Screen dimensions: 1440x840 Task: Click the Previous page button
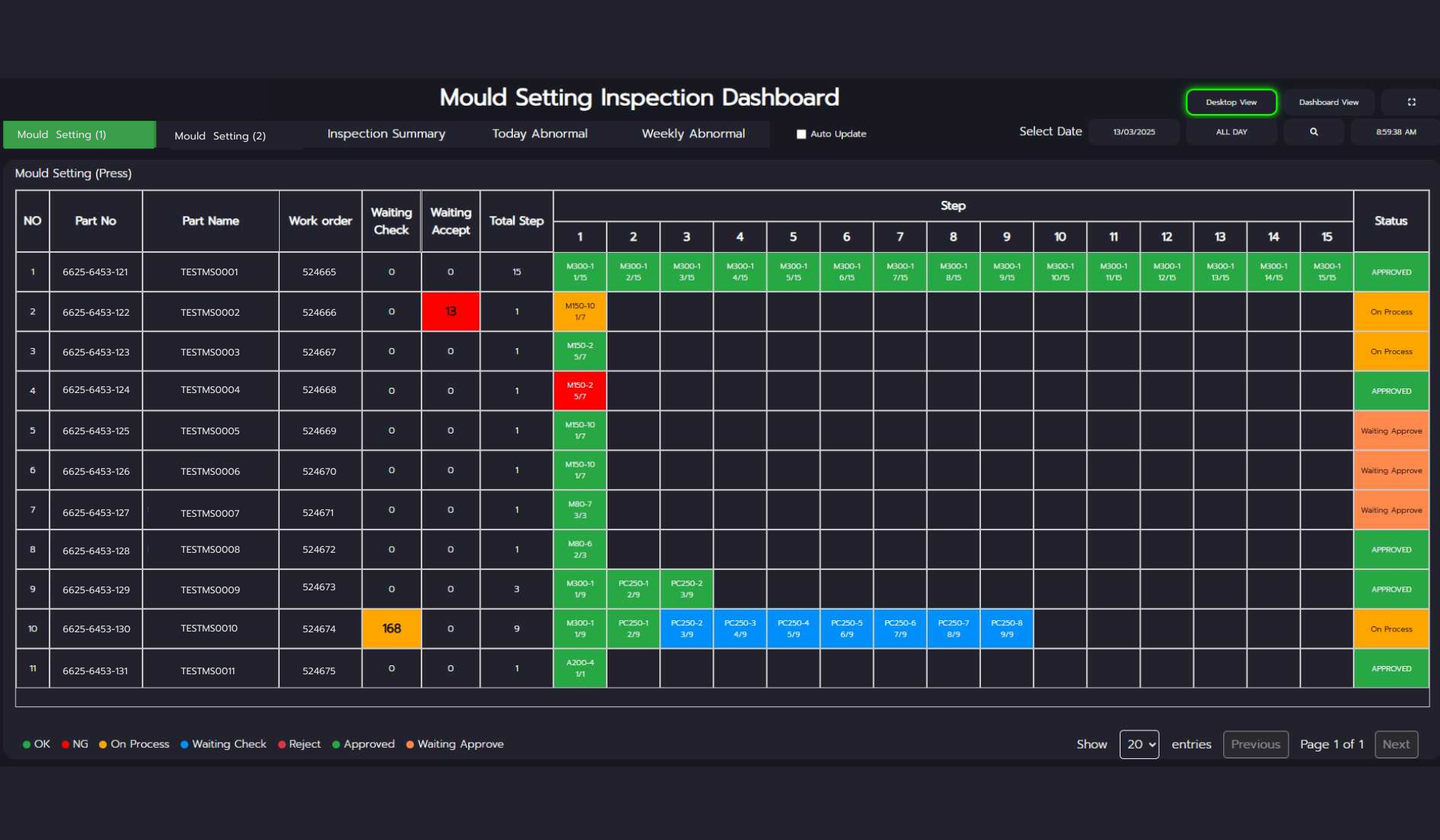[x=1255, y=744]
